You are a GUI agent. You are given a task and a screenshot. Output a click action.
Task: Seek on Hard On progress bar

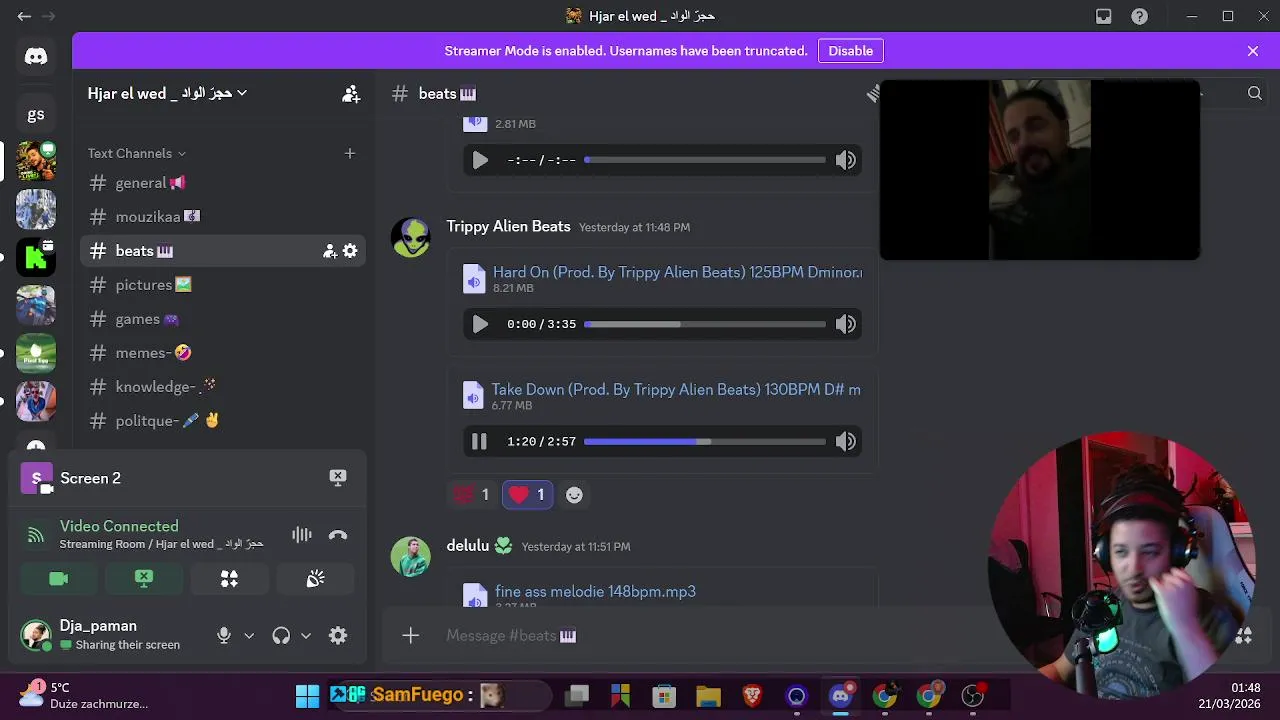[705, 324]
